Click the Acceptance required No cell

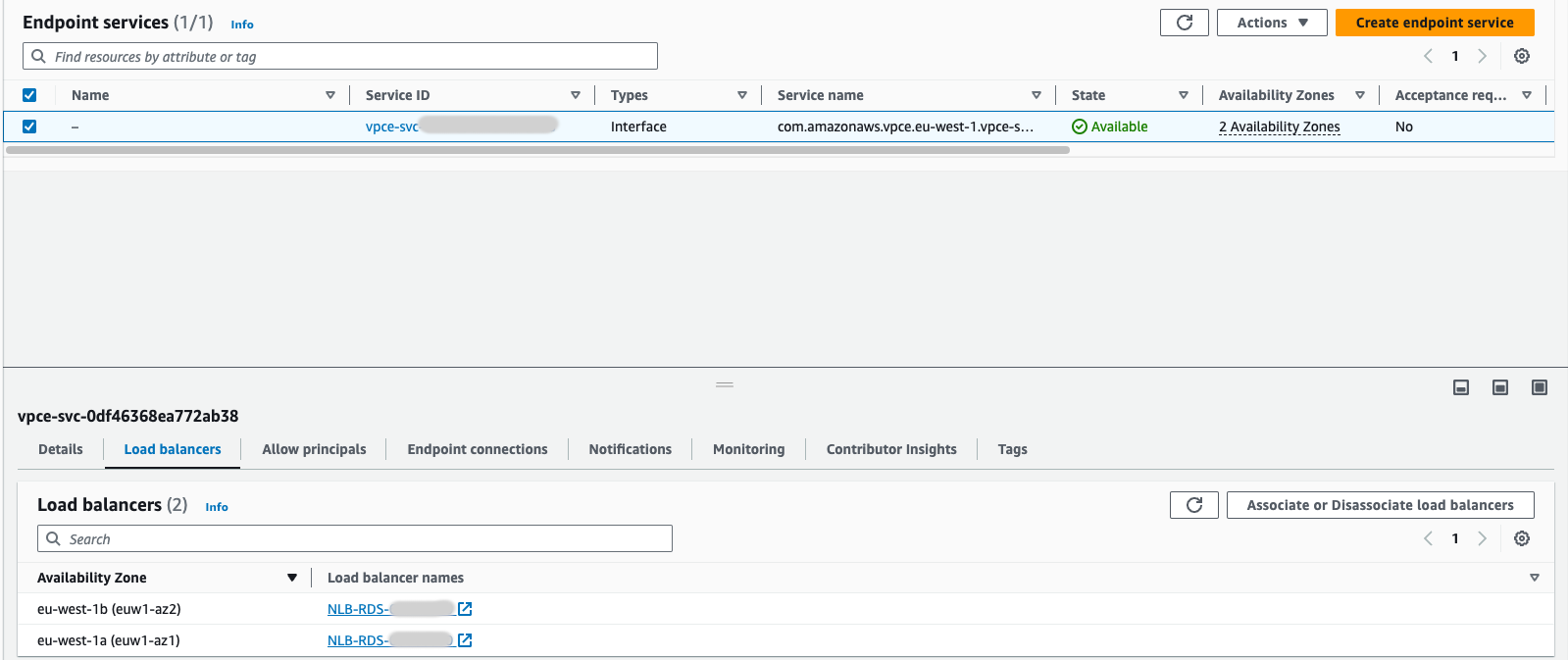coord(1404,127)
